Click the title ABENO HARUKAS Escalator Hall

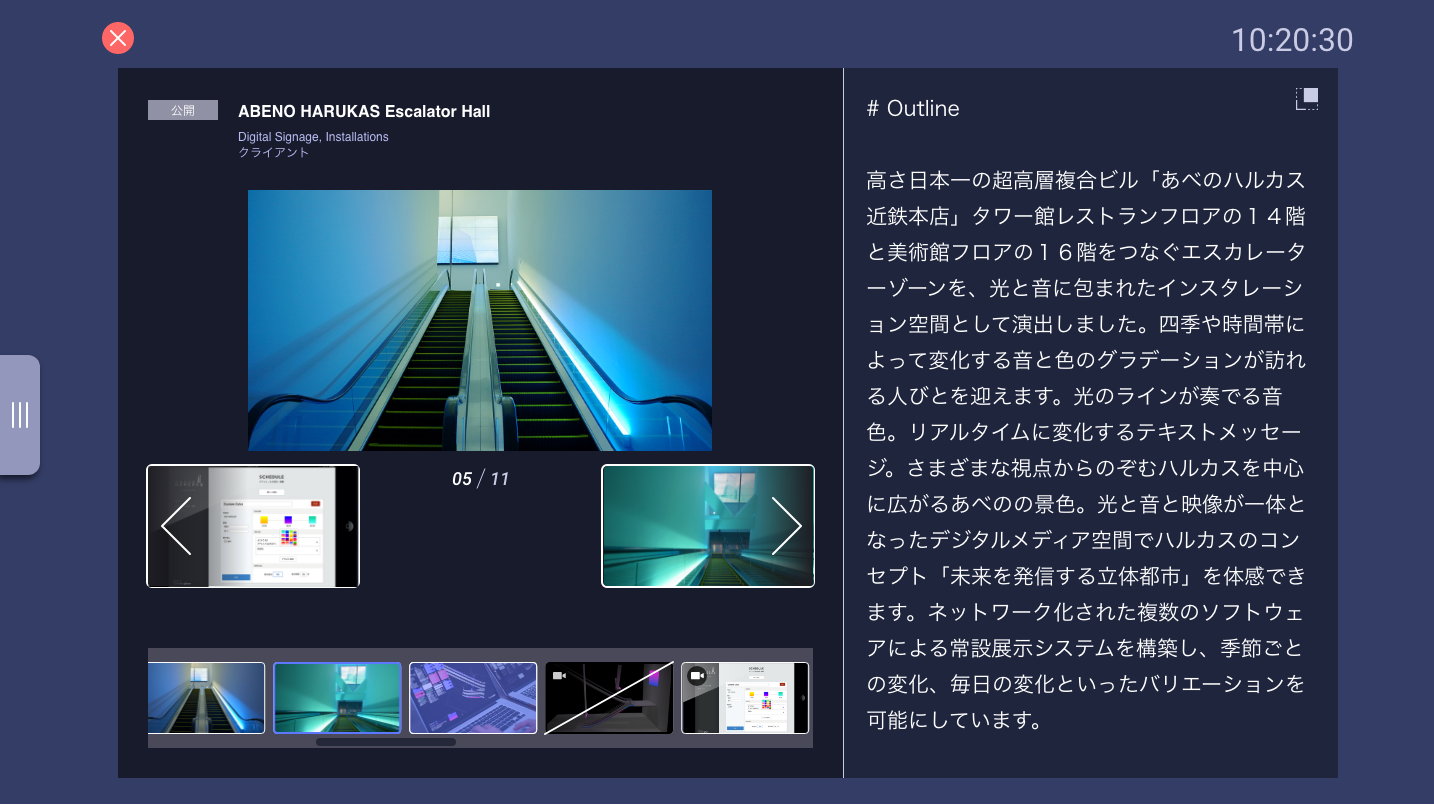364,112
